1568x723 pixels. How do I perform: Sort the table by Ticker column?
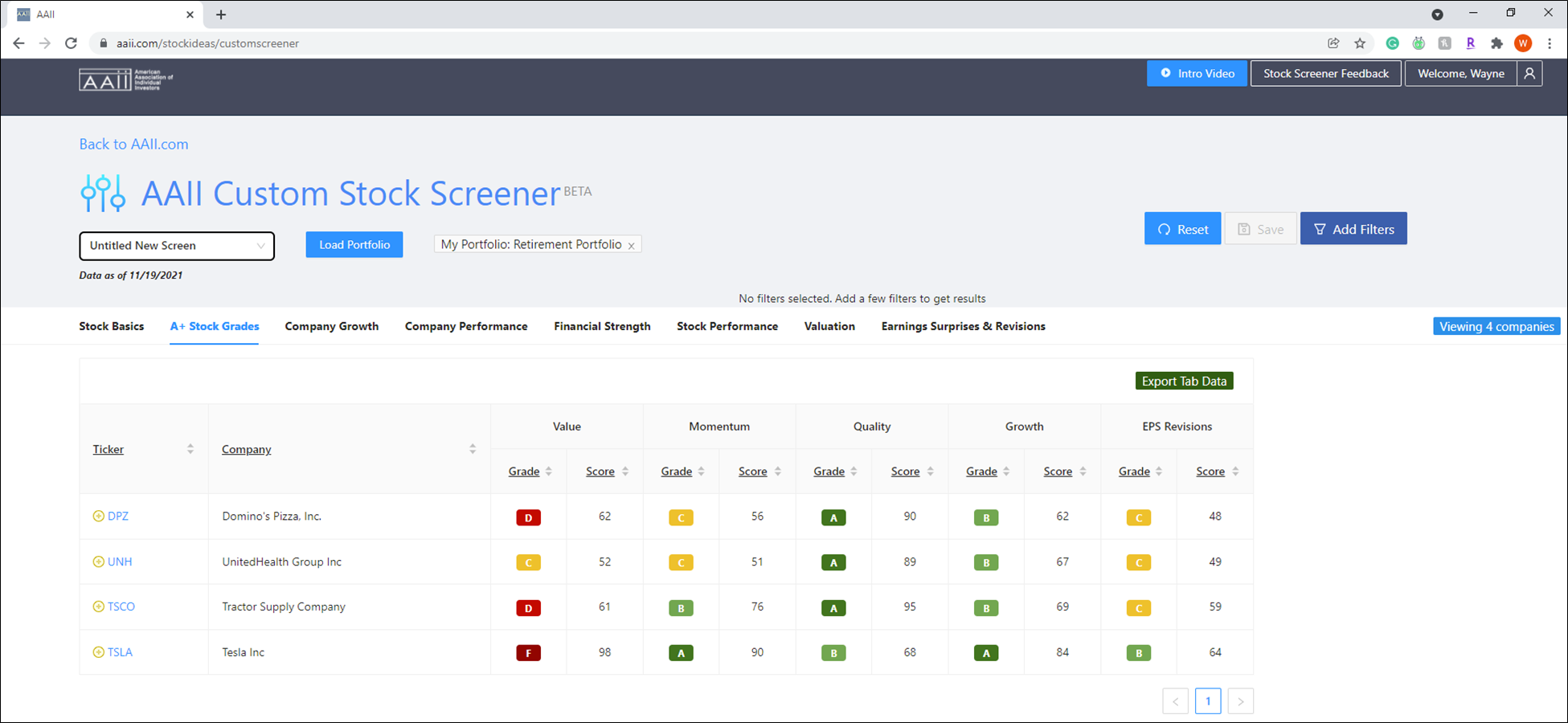click(x=190, y=449)
